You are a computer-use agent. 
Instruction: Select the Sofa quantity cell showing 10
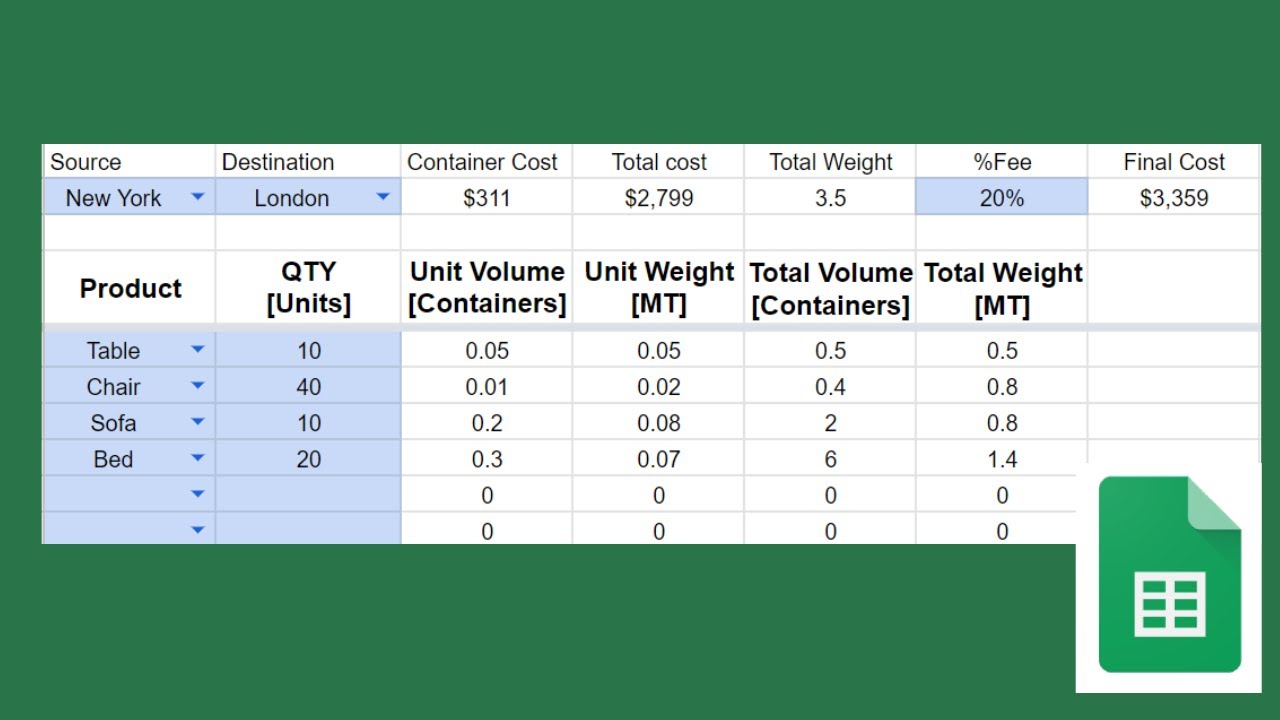(x=308, y=423)
